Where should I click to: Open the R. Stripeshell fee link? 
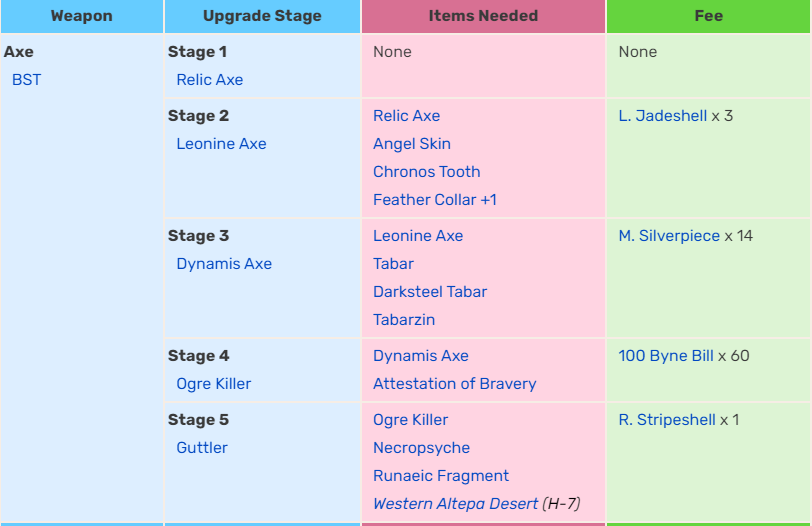point(667,420)
